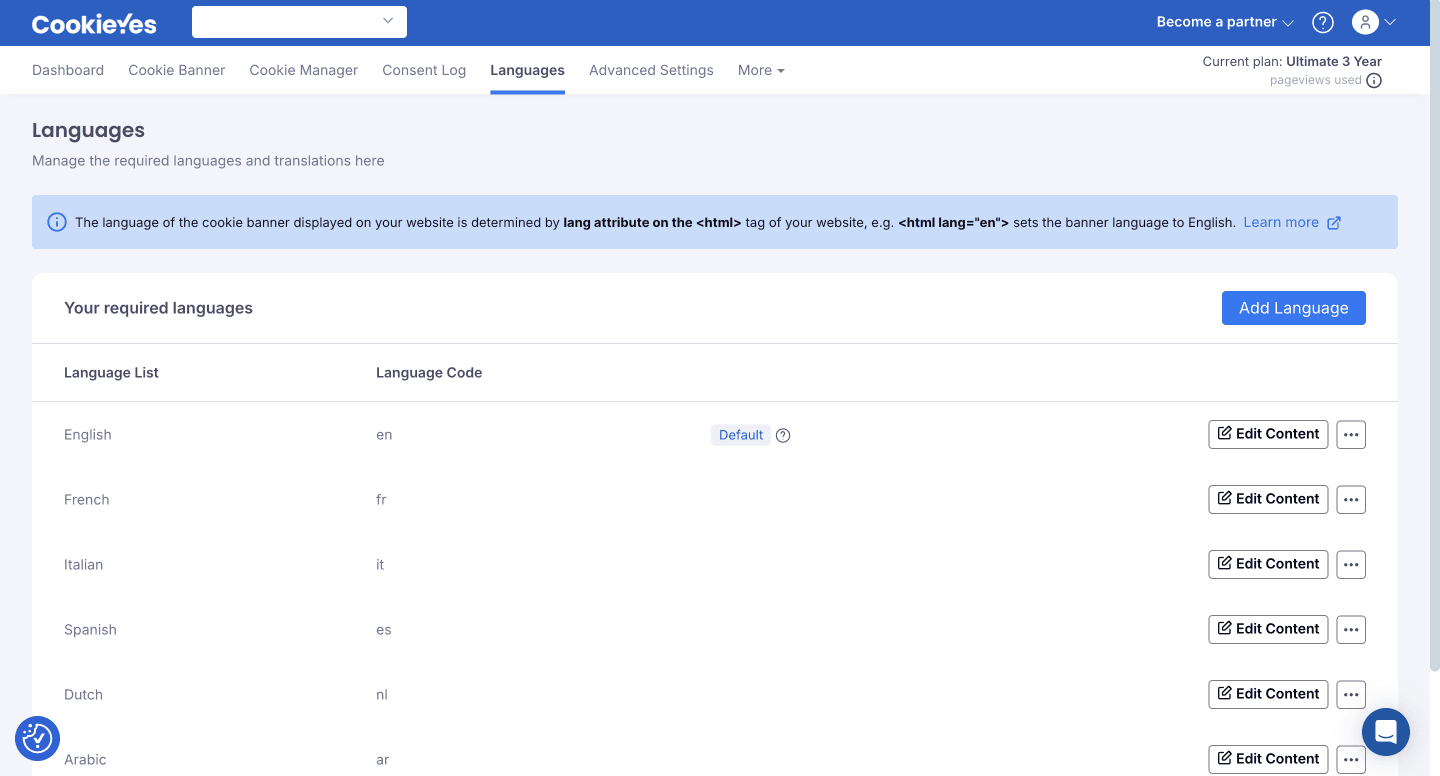This screenshot has width=1440, height=776.
Task: Edit content for English
Action: (x=1268, y=434)
